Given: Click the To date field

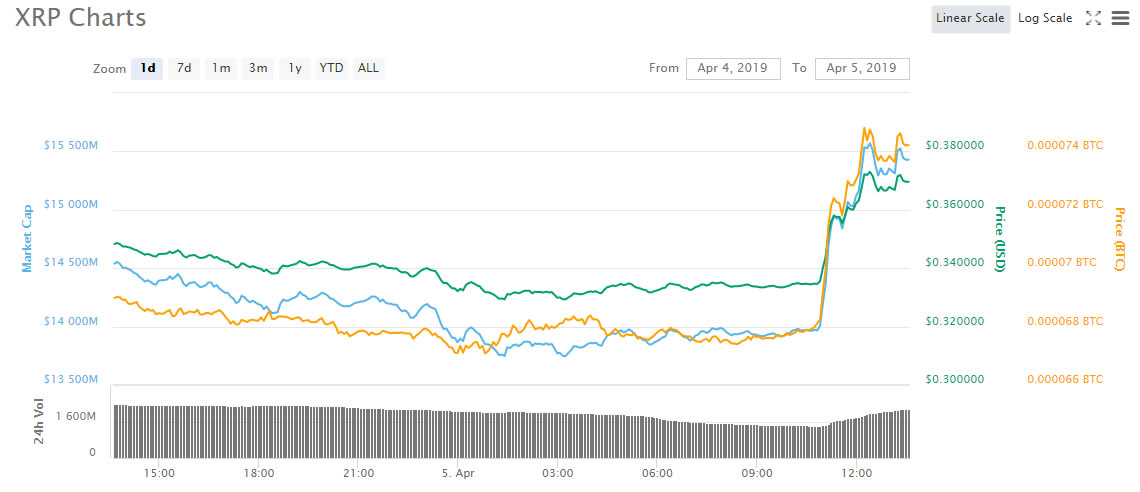Looking at the screenshot, I should (x=862, y=68).
